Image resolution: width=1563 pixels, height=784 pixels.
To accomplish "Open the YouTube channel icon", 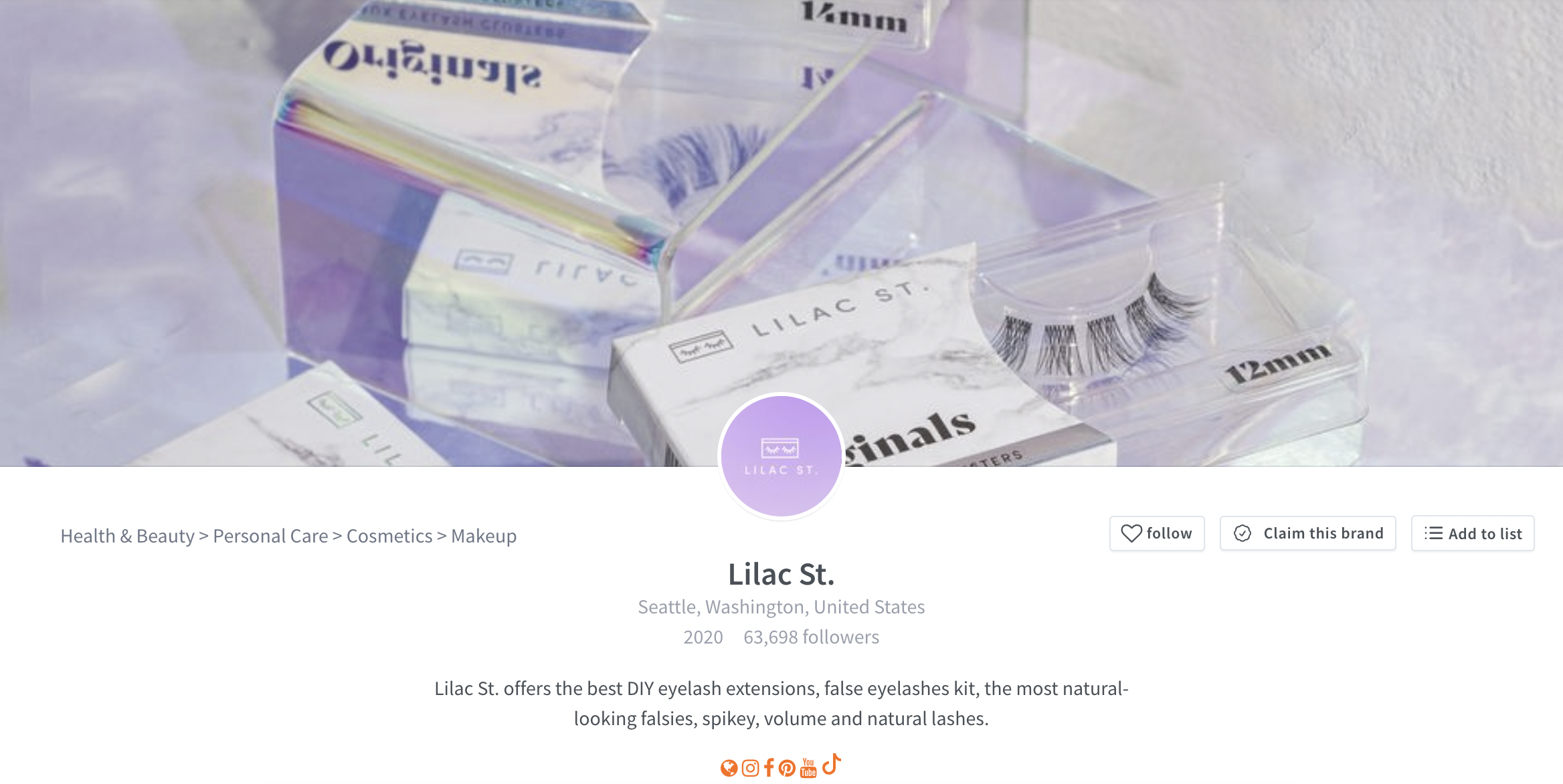I will [808, 768].
